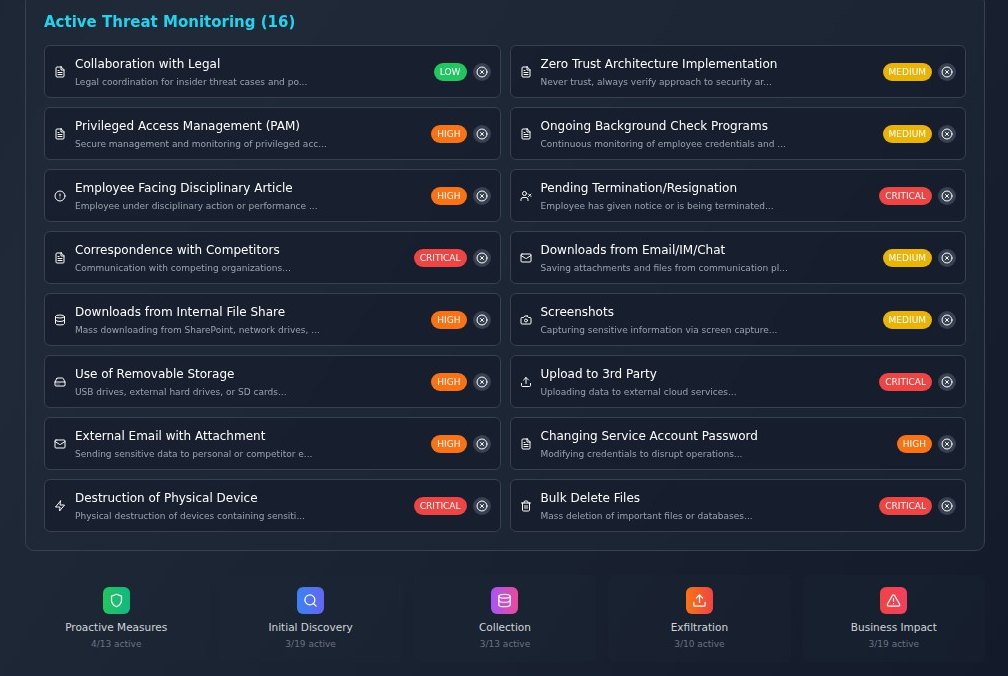Remove Destruction of Physical Device item
This screenshot has width=1008, height=676.
[482, 506]
